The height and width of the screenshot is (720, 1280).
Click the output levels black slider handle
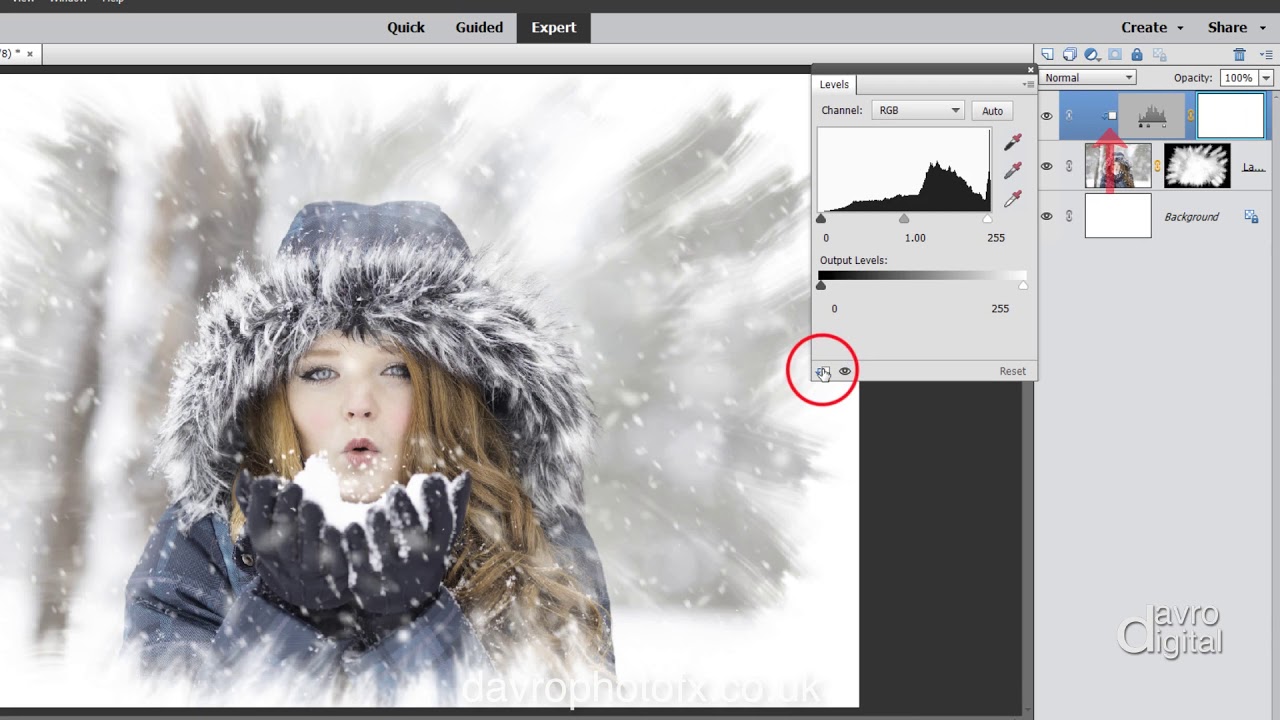tap(821, 286)
